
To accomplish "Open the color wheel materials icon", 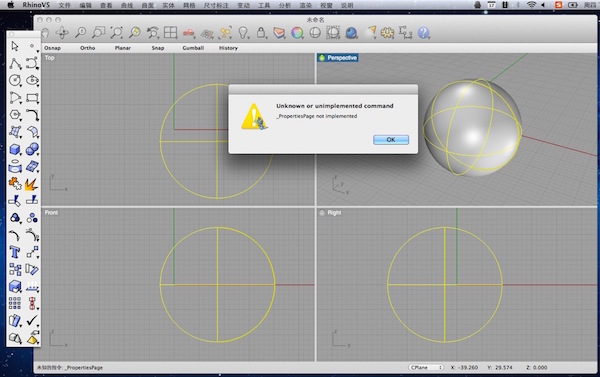I will [x=297, y=33].
